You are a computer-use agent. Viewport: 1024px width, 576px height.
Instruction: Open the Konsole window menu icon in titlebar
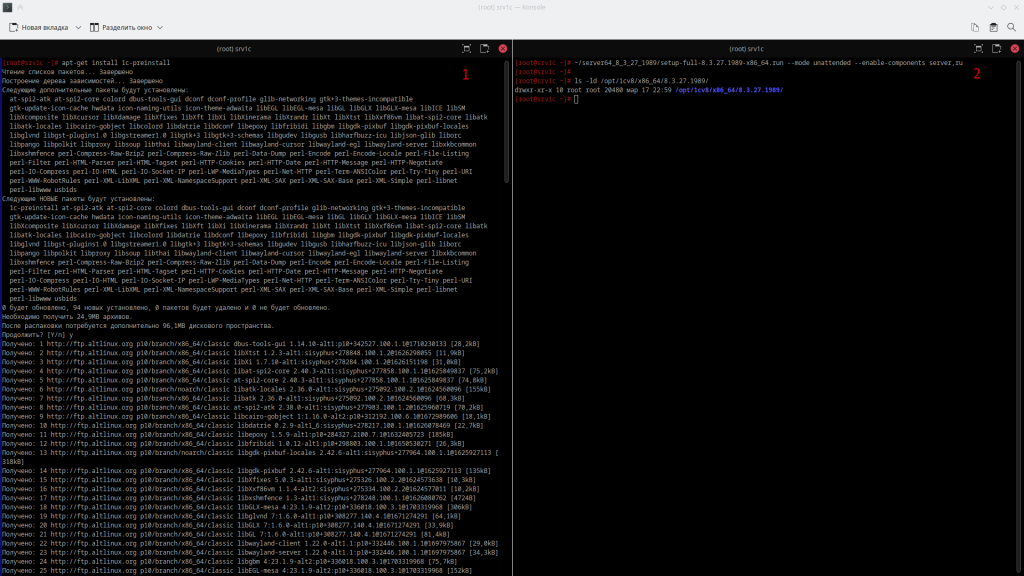tap(8, 7)
